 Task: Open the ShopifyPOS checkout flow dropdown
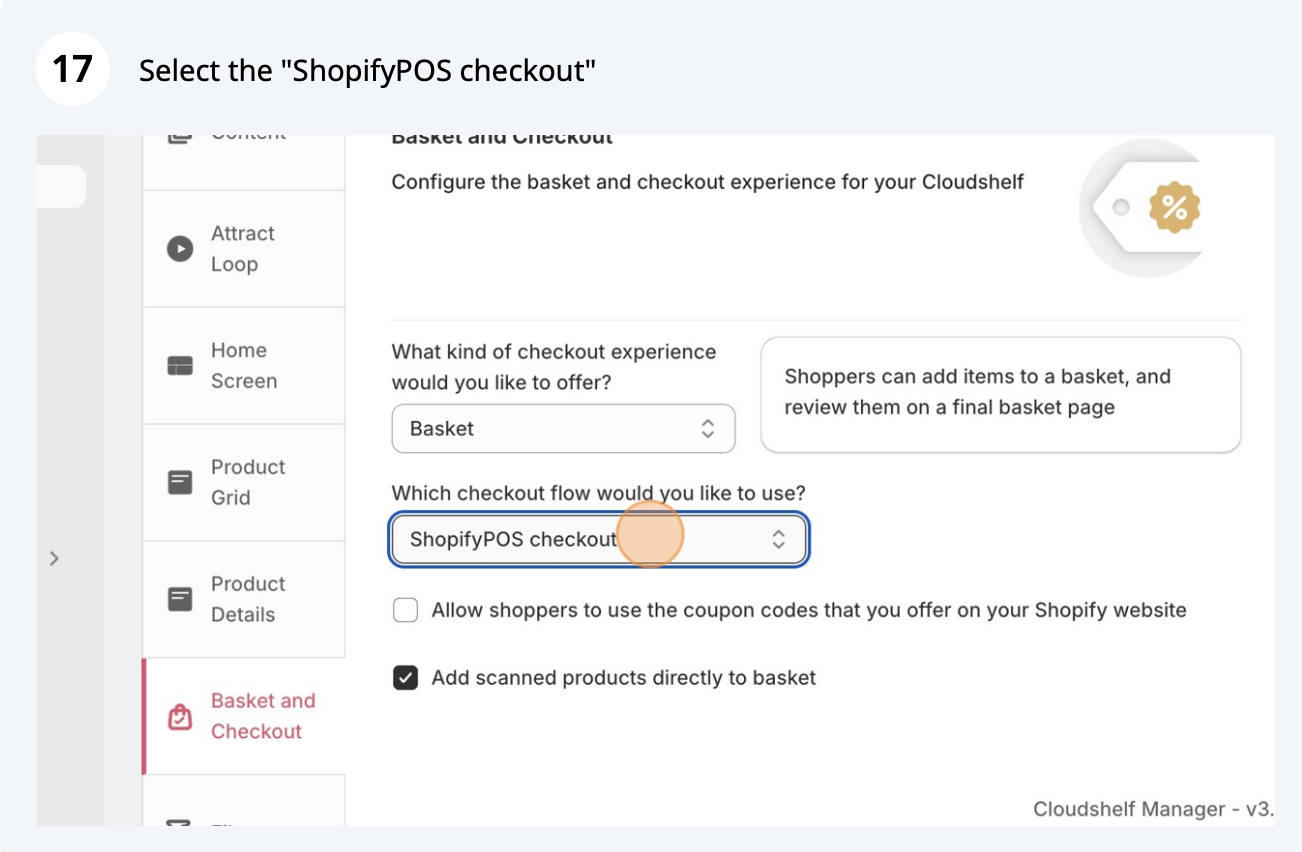pos(598,540)
